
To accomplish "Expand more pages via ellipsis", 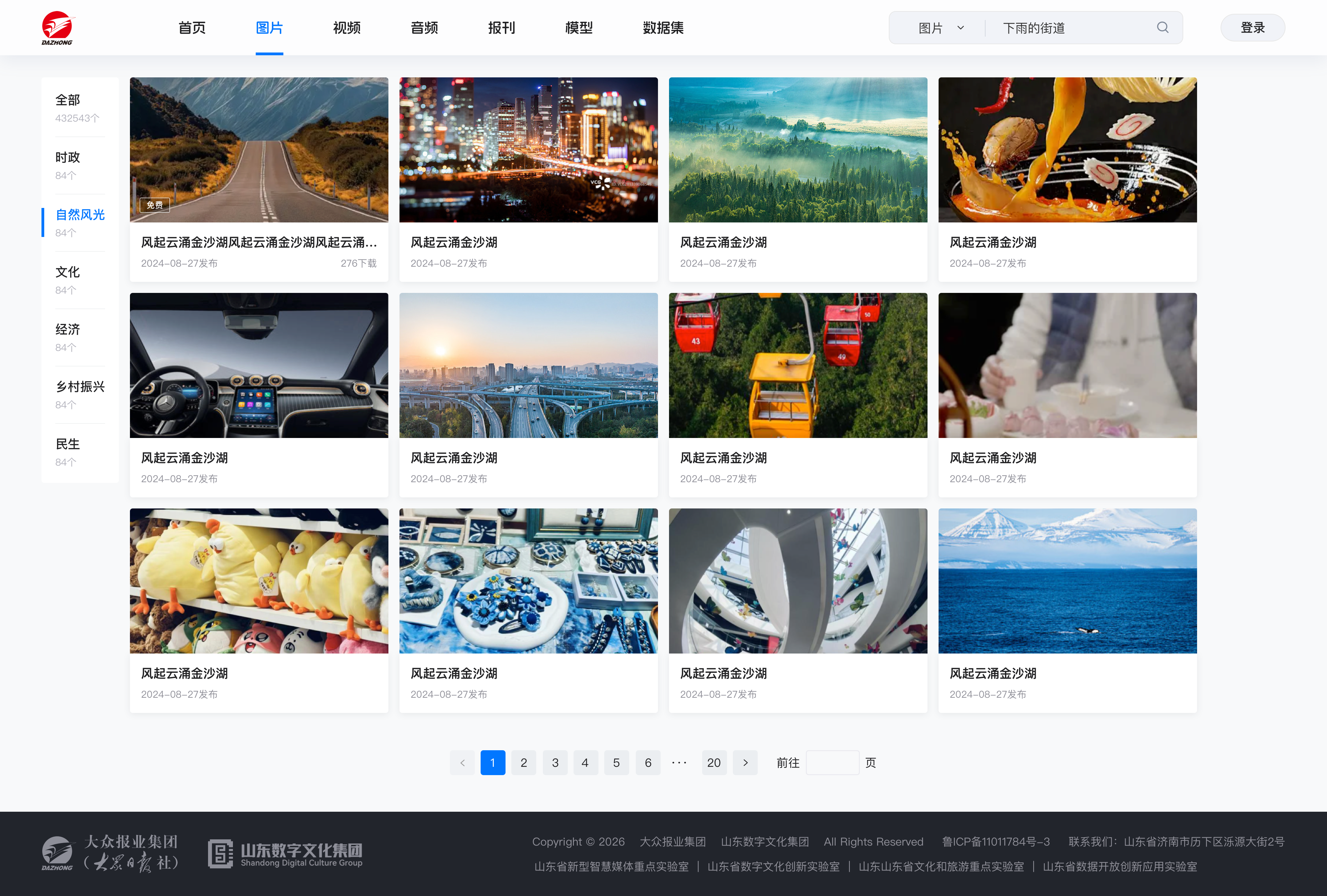I will click(679, 762).
